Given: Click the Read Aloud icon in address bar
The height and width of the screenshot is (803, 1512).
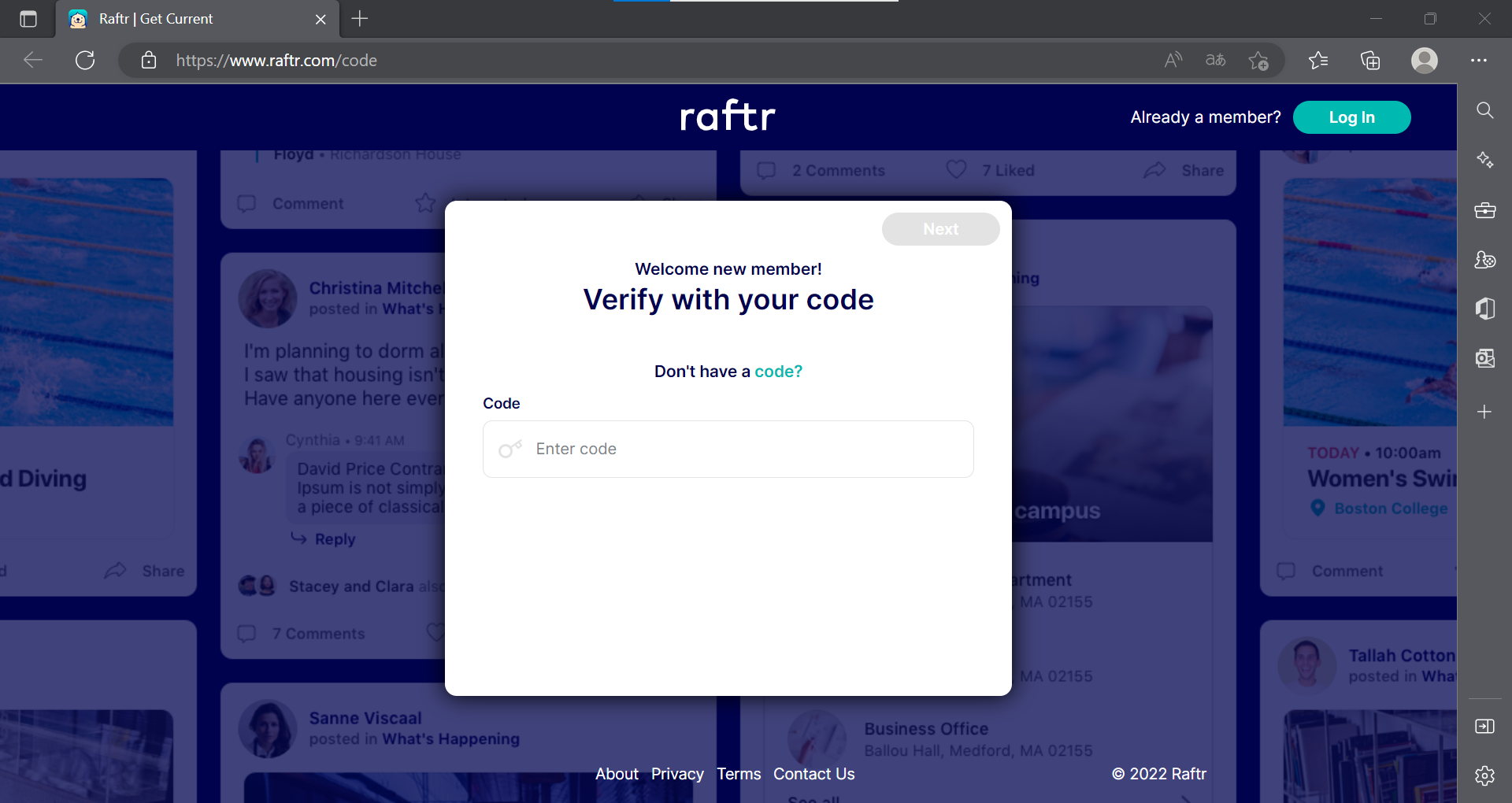Looking at the screenshot, I should (1173, 61).
